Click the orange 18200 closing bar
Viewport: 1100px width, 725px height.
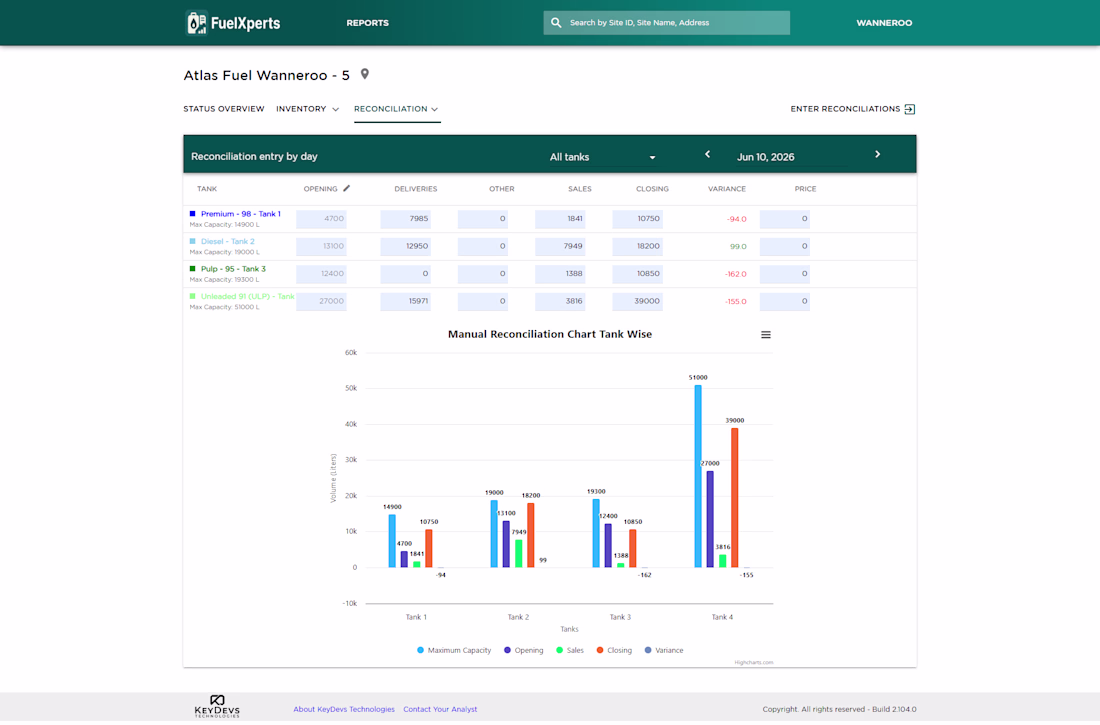(x=530, y=535)
